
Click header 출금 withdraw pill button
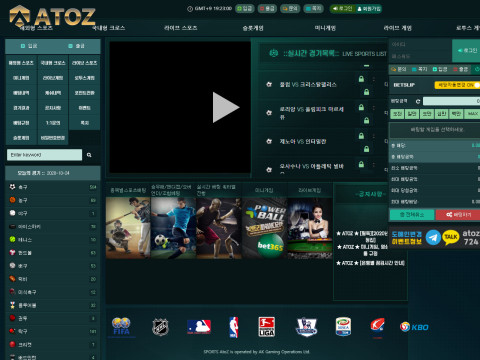click(x=267, y=9)
